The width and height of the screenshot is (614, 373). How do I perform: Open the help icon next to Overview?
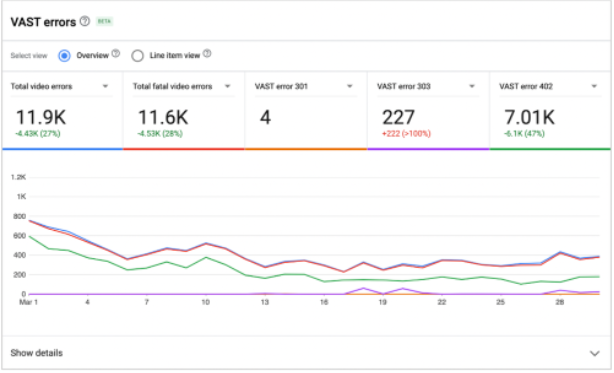point(116,54)
